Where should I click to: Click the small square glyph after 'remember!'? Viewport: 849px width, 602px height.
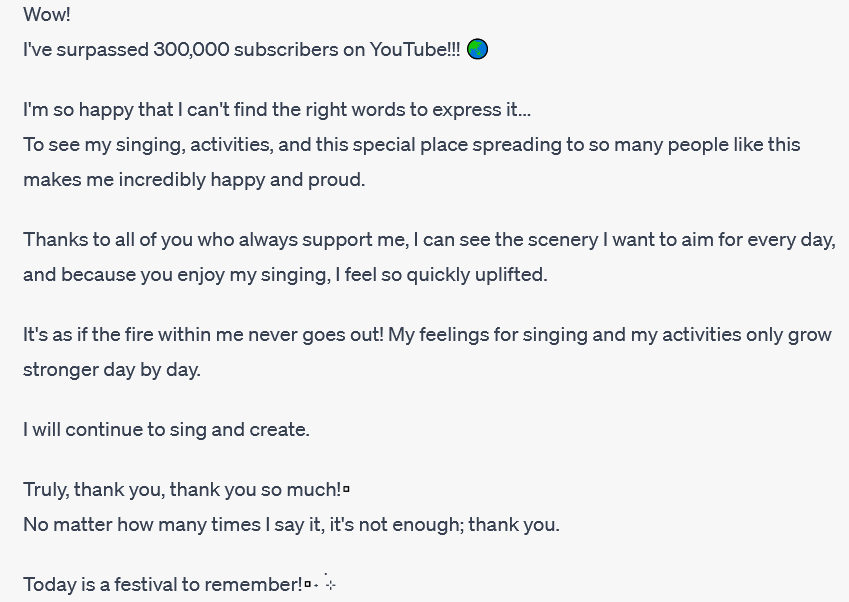(308, 585)
